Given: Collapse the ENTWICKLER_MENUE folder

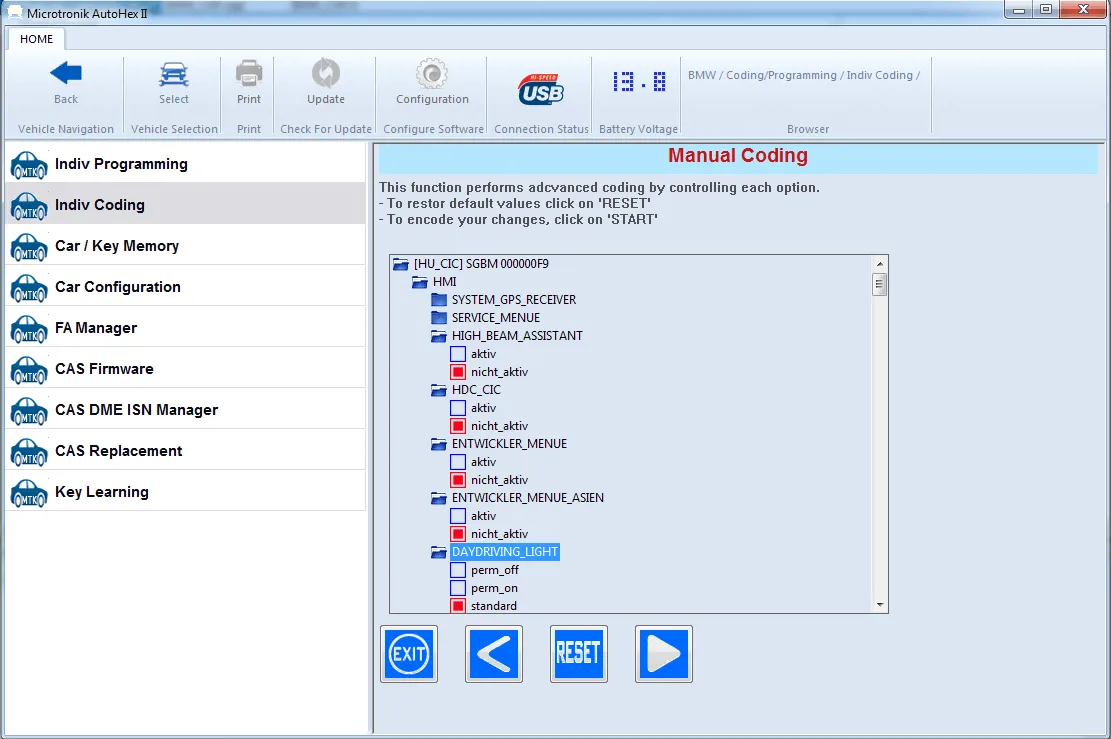Looking at the screenshot, I should (x=439, y=444).
